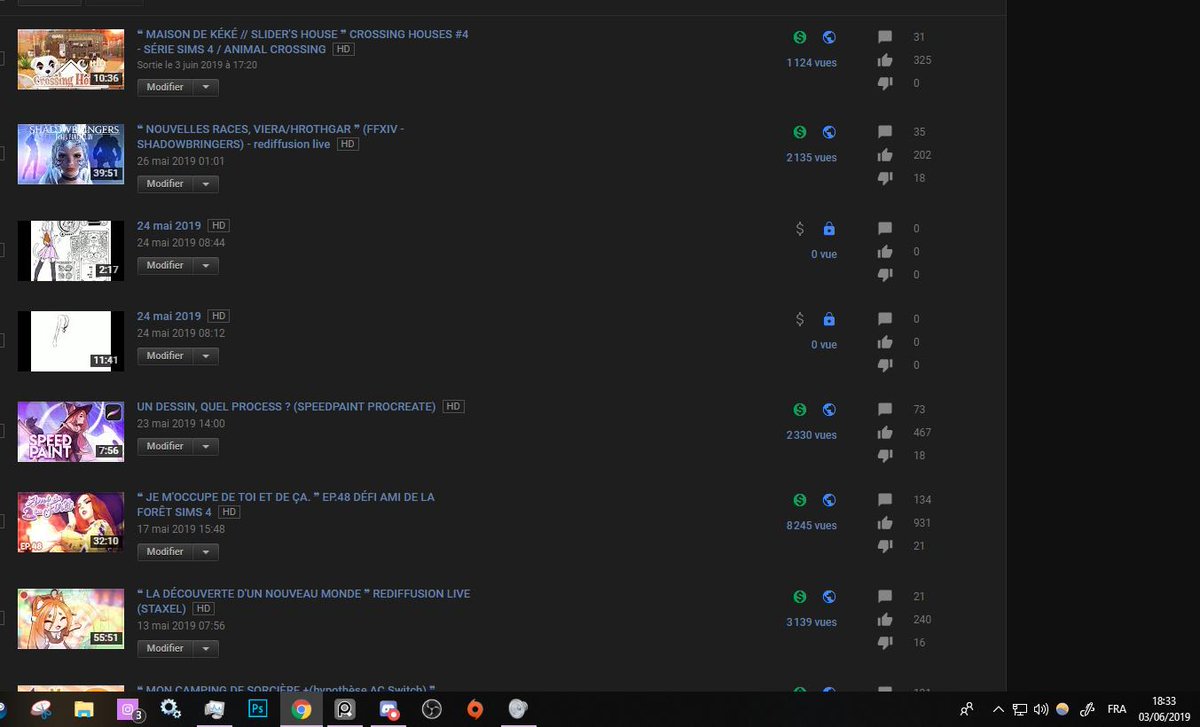
Task: Click monetization icon for Nouvelles Races video
Action: coord(800,132)
